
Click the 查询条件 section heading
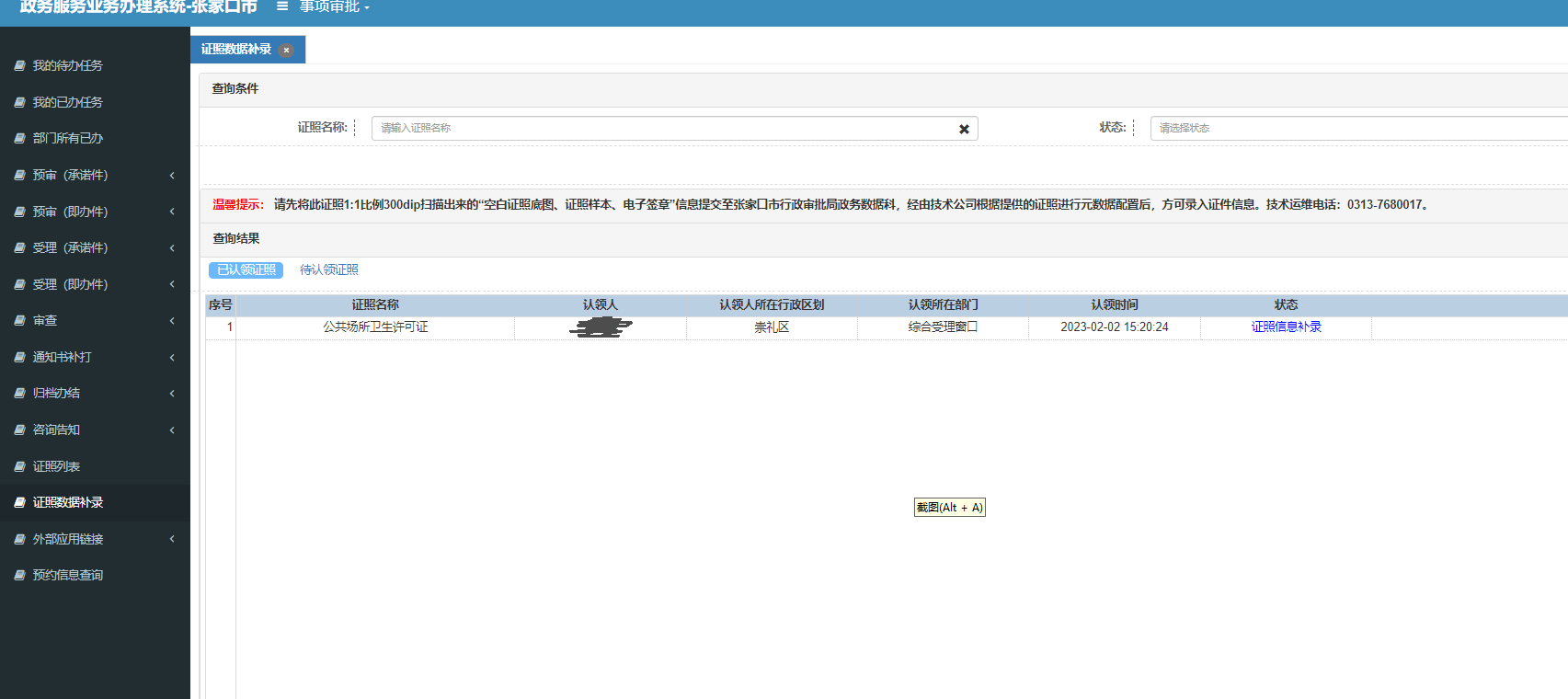[235, 88]
